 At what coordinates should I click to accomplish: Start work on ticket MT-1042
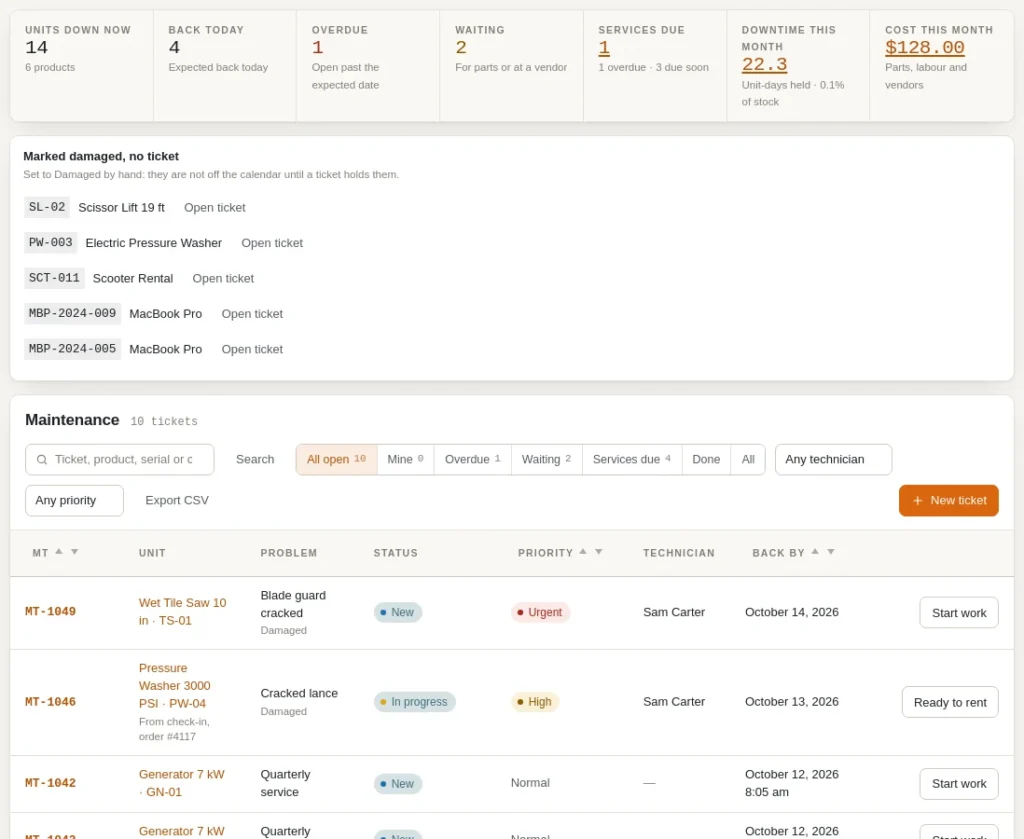point(959,784)
